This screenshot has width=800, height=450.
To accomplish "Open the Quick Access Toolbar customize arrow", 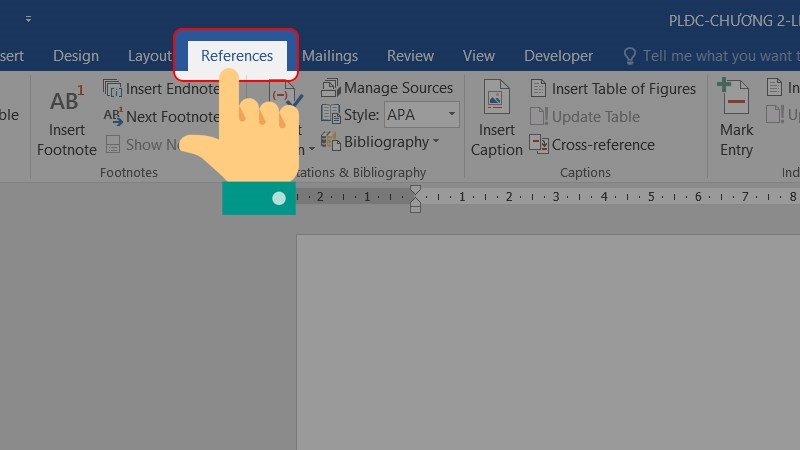I will (x=28, y=19).
